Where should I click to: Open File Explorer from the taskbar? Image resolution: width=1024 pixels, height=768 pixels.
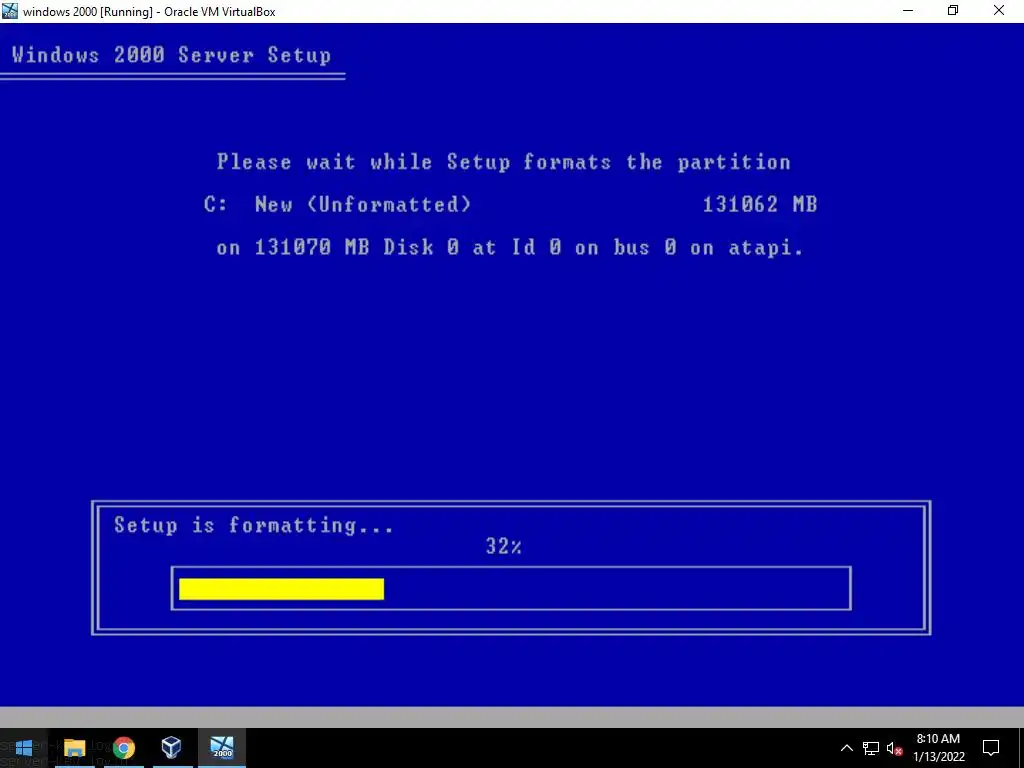pos(74,748)
